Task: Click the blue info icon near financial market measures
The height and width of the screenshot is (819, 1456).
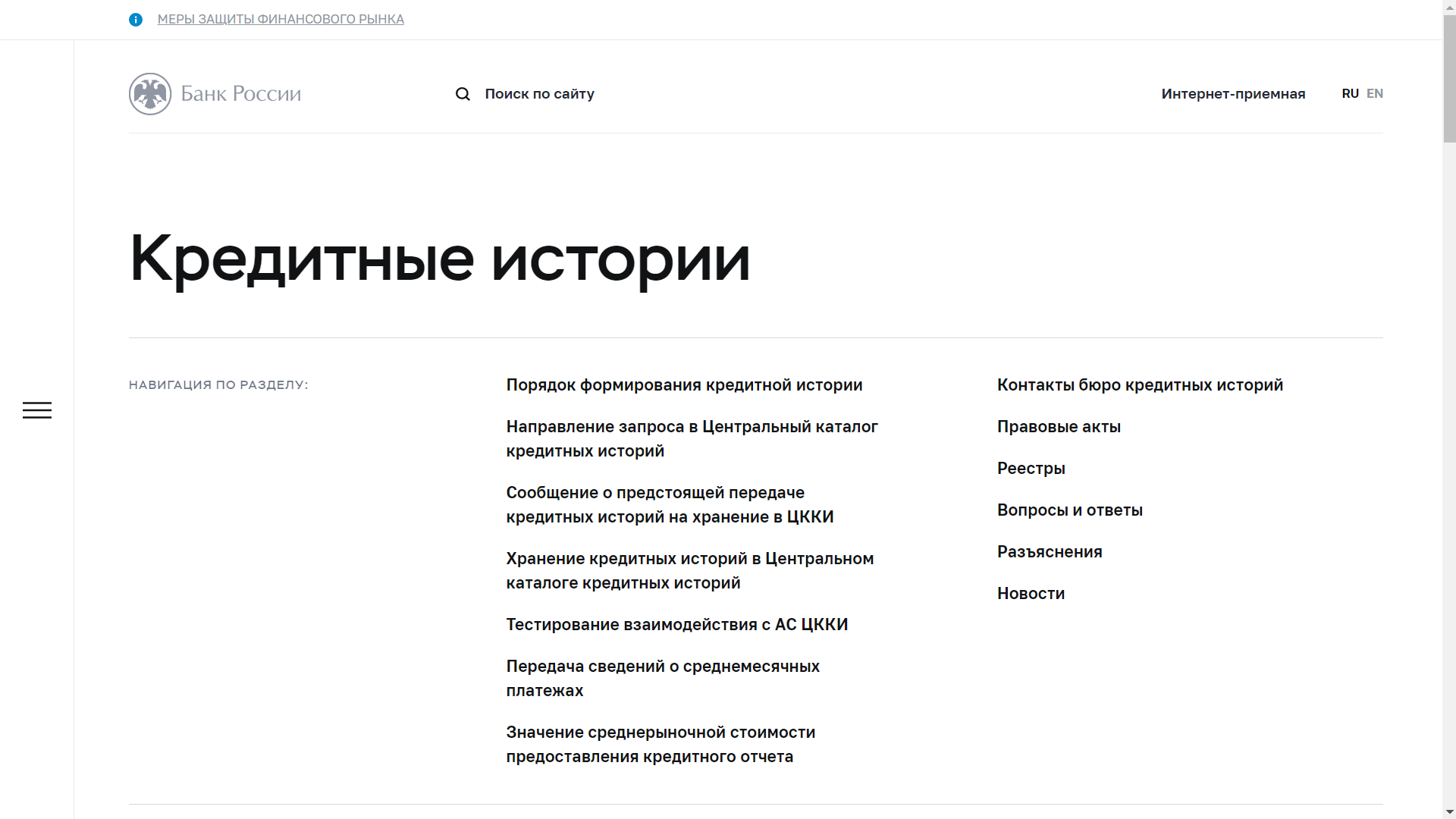Action: (136, 20)
